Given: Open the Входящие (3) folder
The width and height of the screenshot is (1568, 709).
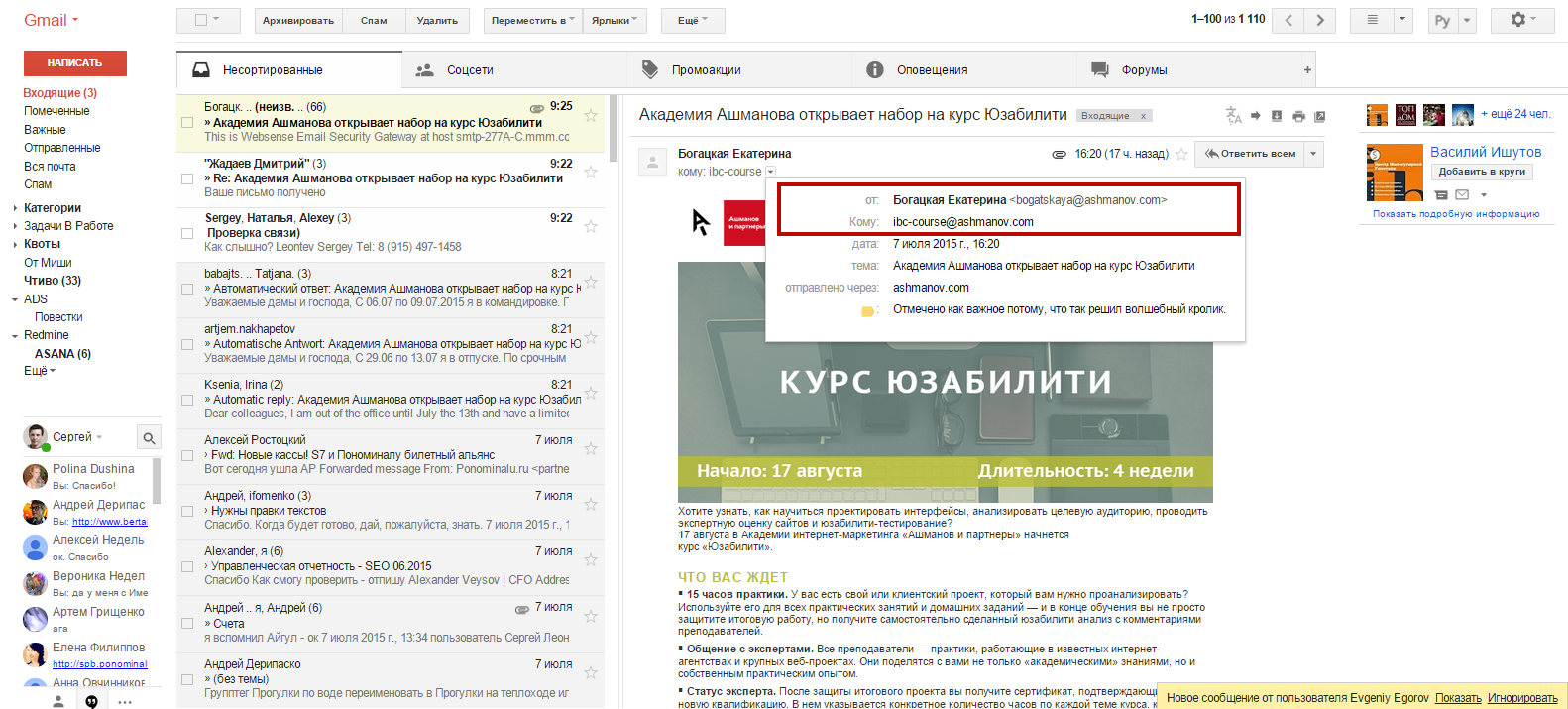Looking at the screenshot, I should [60, 93].
